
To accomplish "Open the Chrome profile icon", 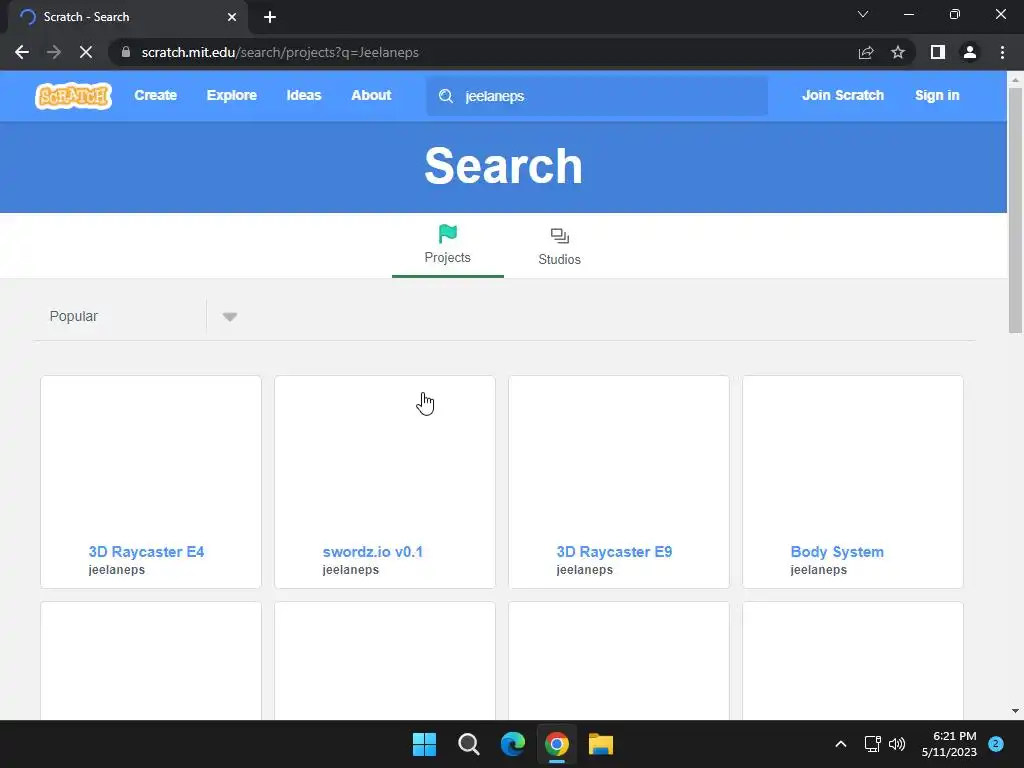I will pyautogui.click(x=970, y=52).
